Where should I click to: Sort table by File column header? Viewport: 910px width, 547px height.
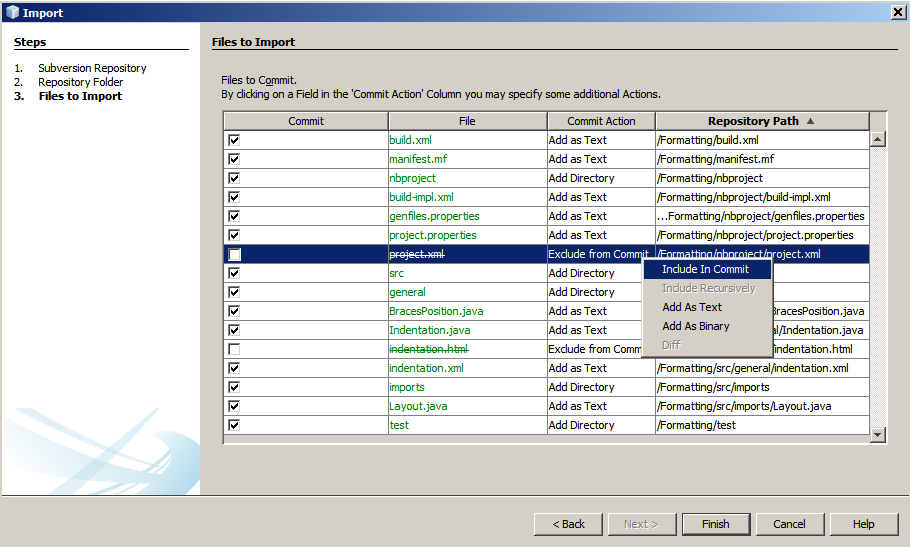467,121
